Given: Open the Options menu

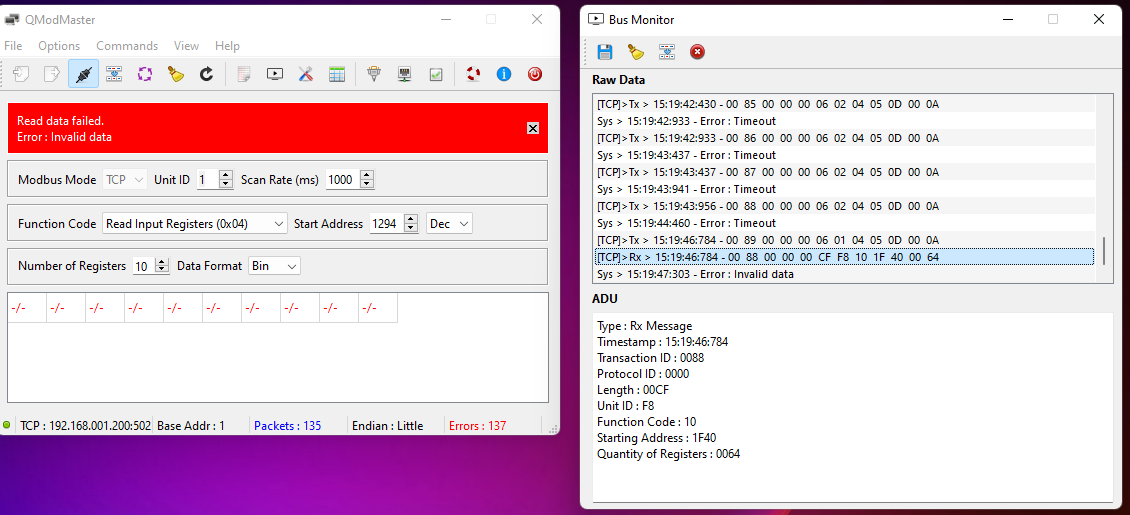Looking at the screenshot, I should point(59,45).
